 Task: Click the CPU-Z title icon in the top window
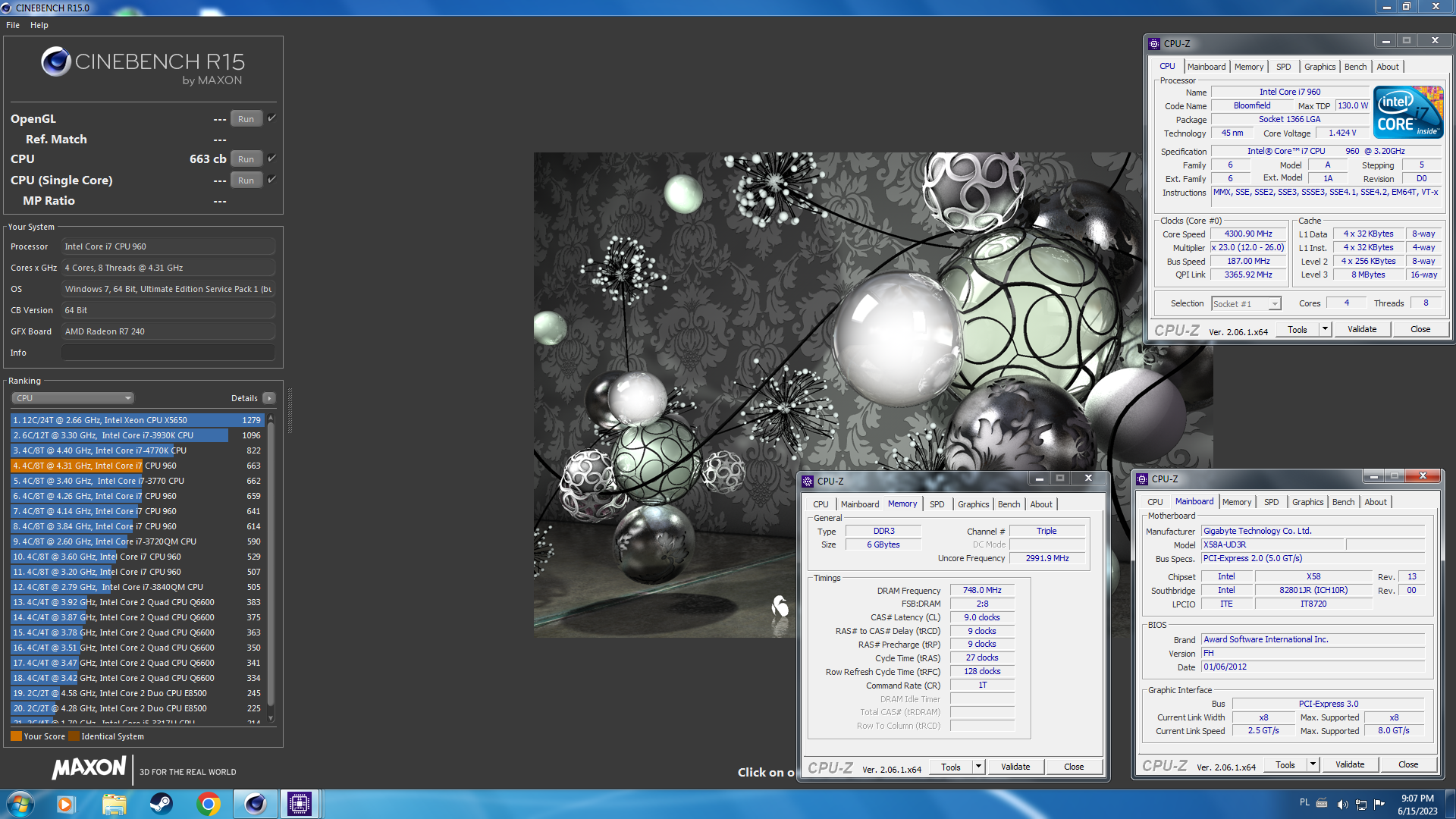pyautogui.click(x=1154, y=44)
